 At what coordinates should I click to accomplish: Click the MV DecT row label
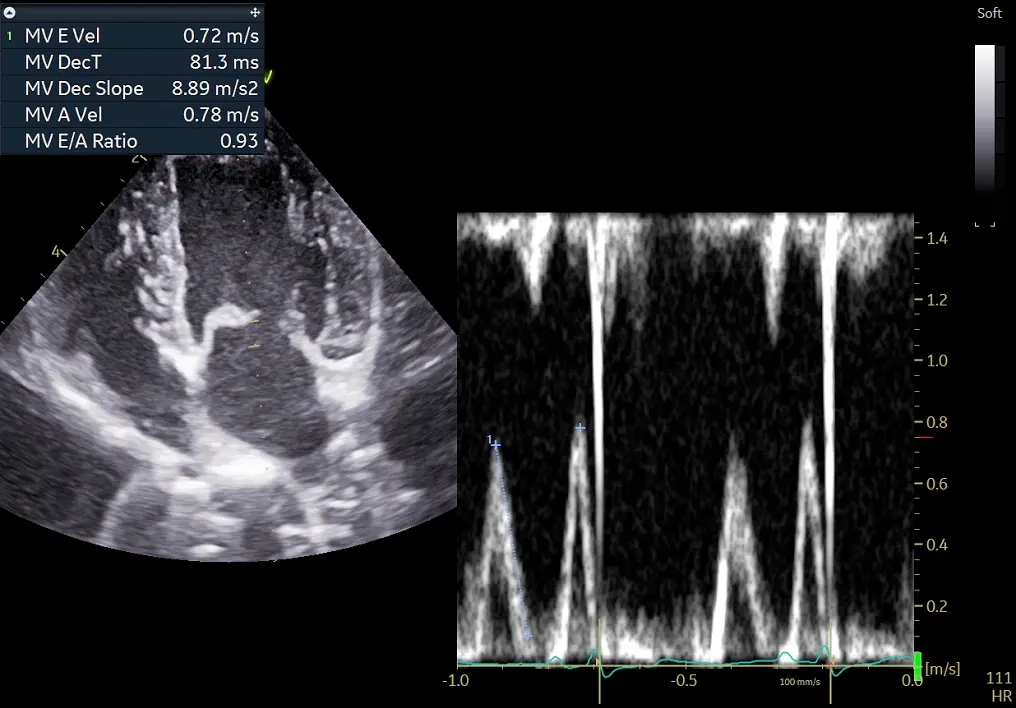[x=63, y=62]
